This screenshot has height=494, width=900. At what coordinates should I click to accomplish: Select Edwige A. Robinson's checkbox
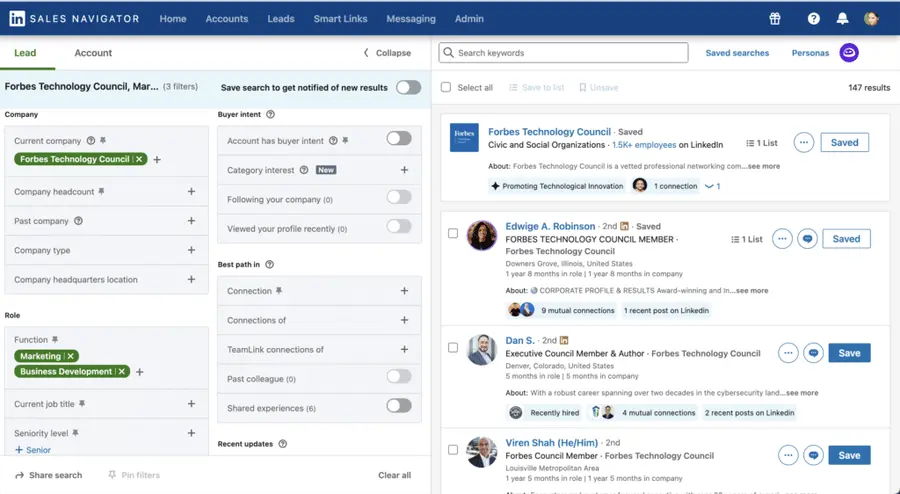point(453,234)
